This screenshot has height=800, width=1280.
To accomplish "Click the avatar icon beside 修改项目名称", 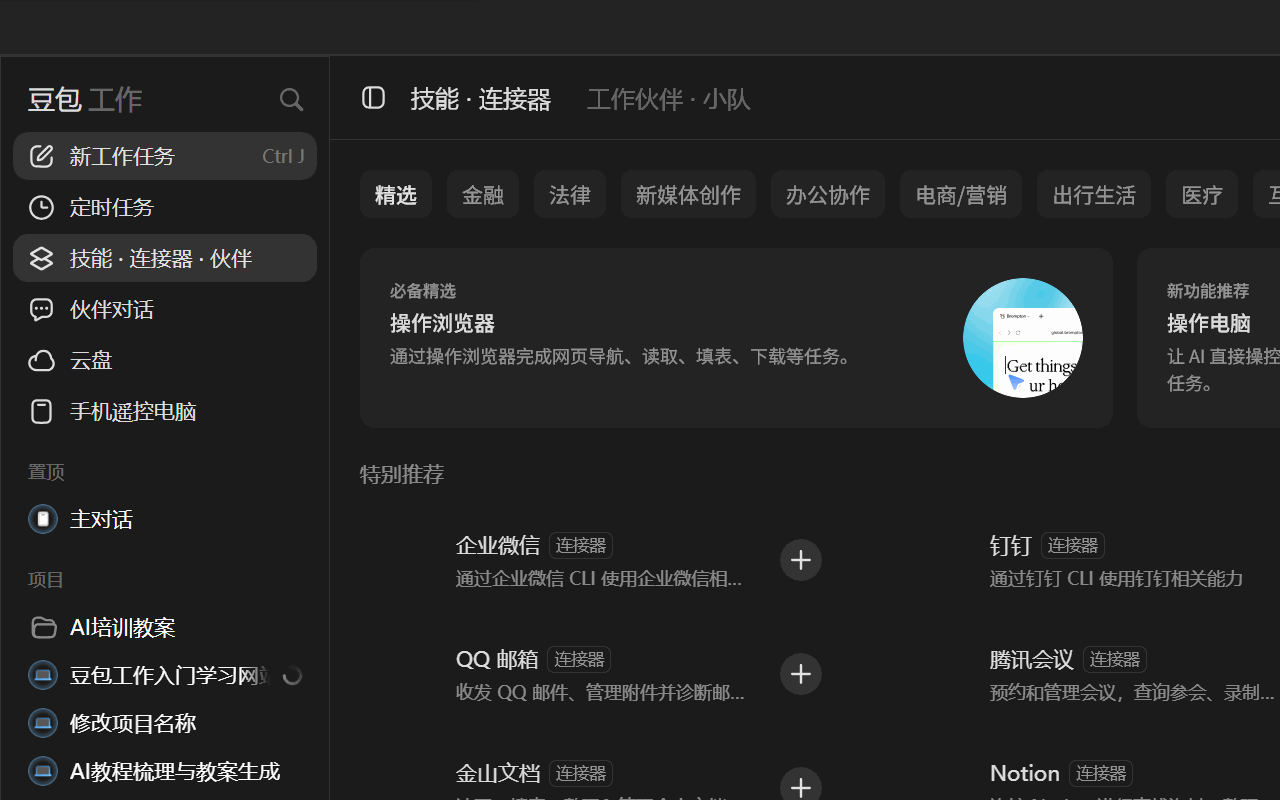I will [x=43, y=723].
